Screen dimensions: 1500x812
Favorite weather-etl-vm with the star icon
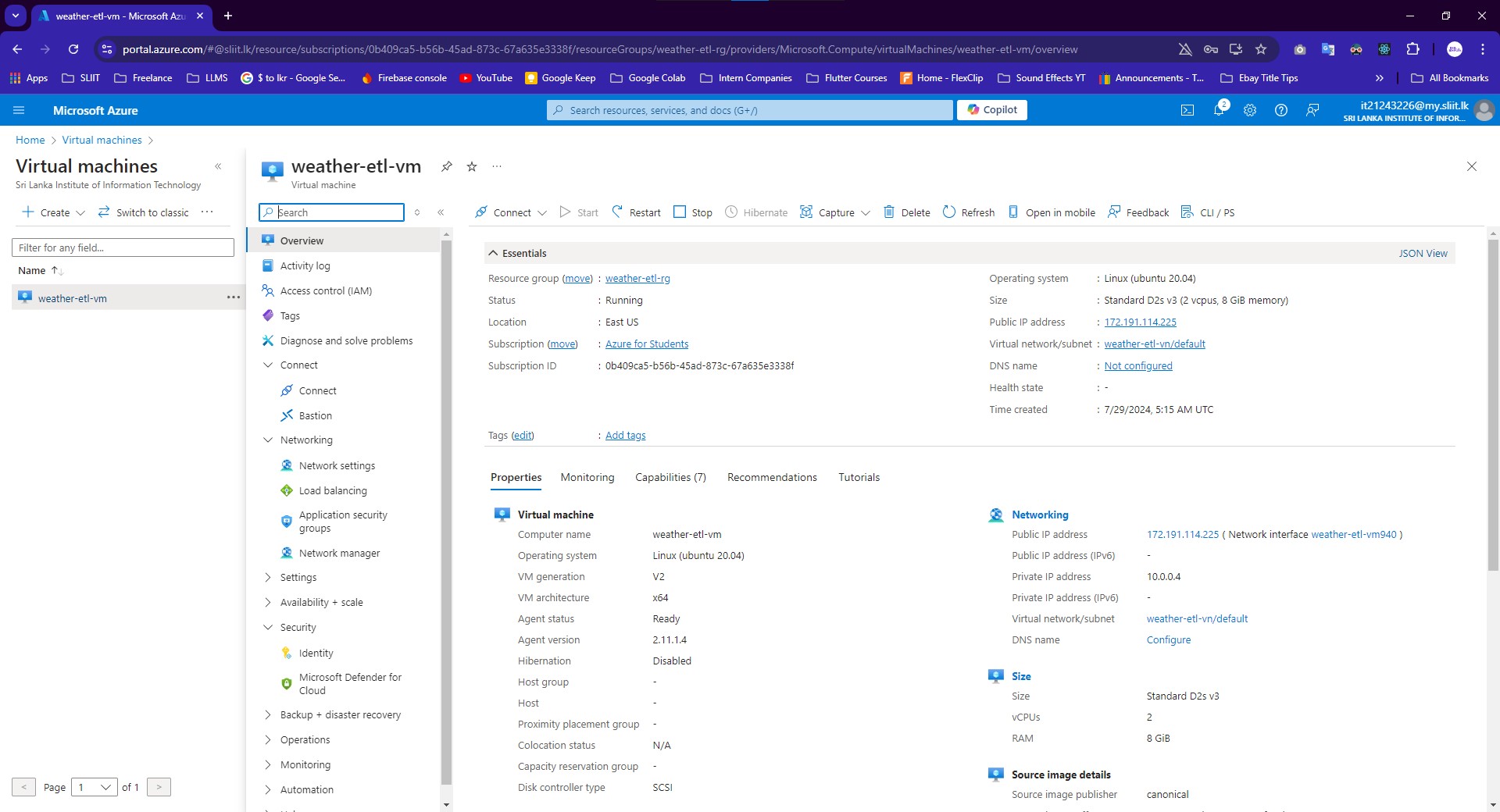click(x=472, y=166)
